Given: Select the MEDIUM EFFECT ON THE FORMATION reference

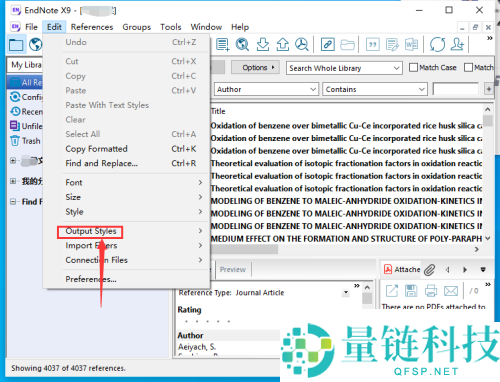Looking at the screenshot, I should click(346, 239).
